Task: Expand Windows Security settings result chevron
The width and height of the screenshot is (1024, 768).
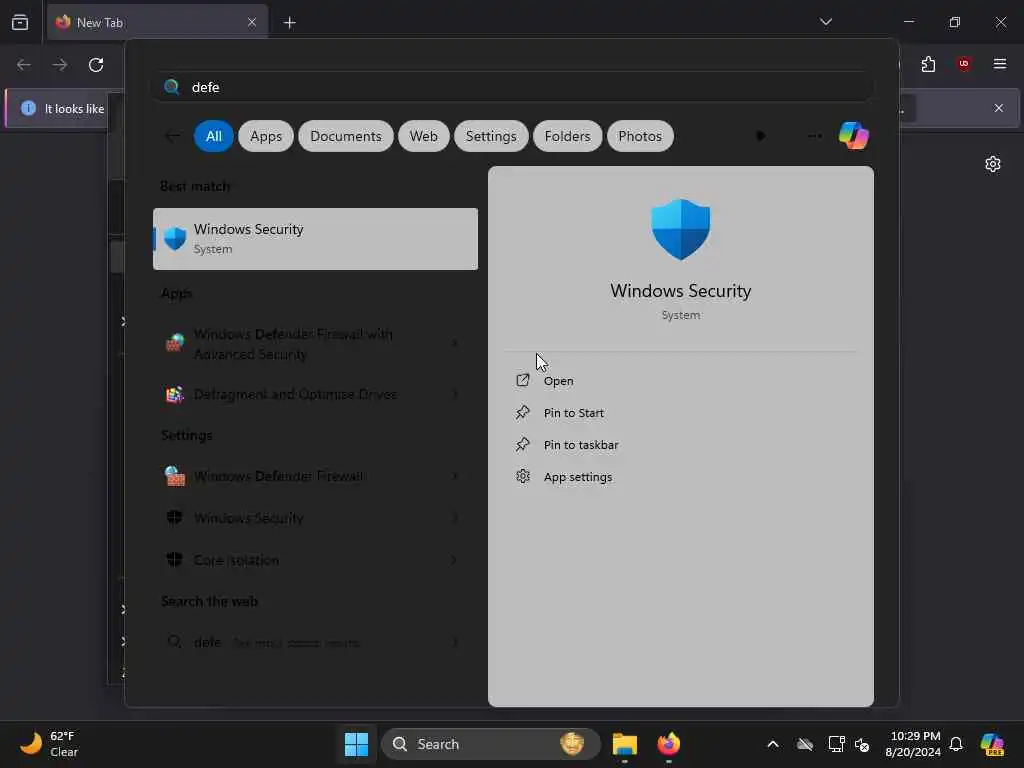Action: tap(455, 518)
